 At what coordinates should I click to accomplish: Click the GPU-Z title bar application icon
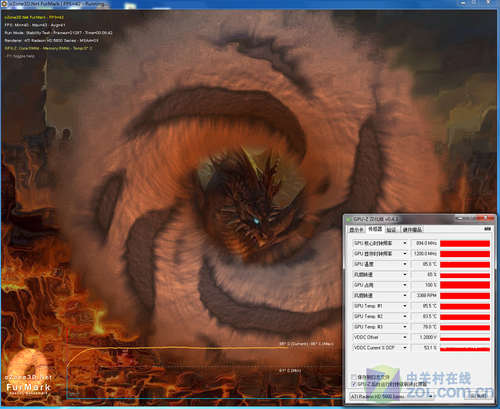pyautogui.click(x=349, y=219)
